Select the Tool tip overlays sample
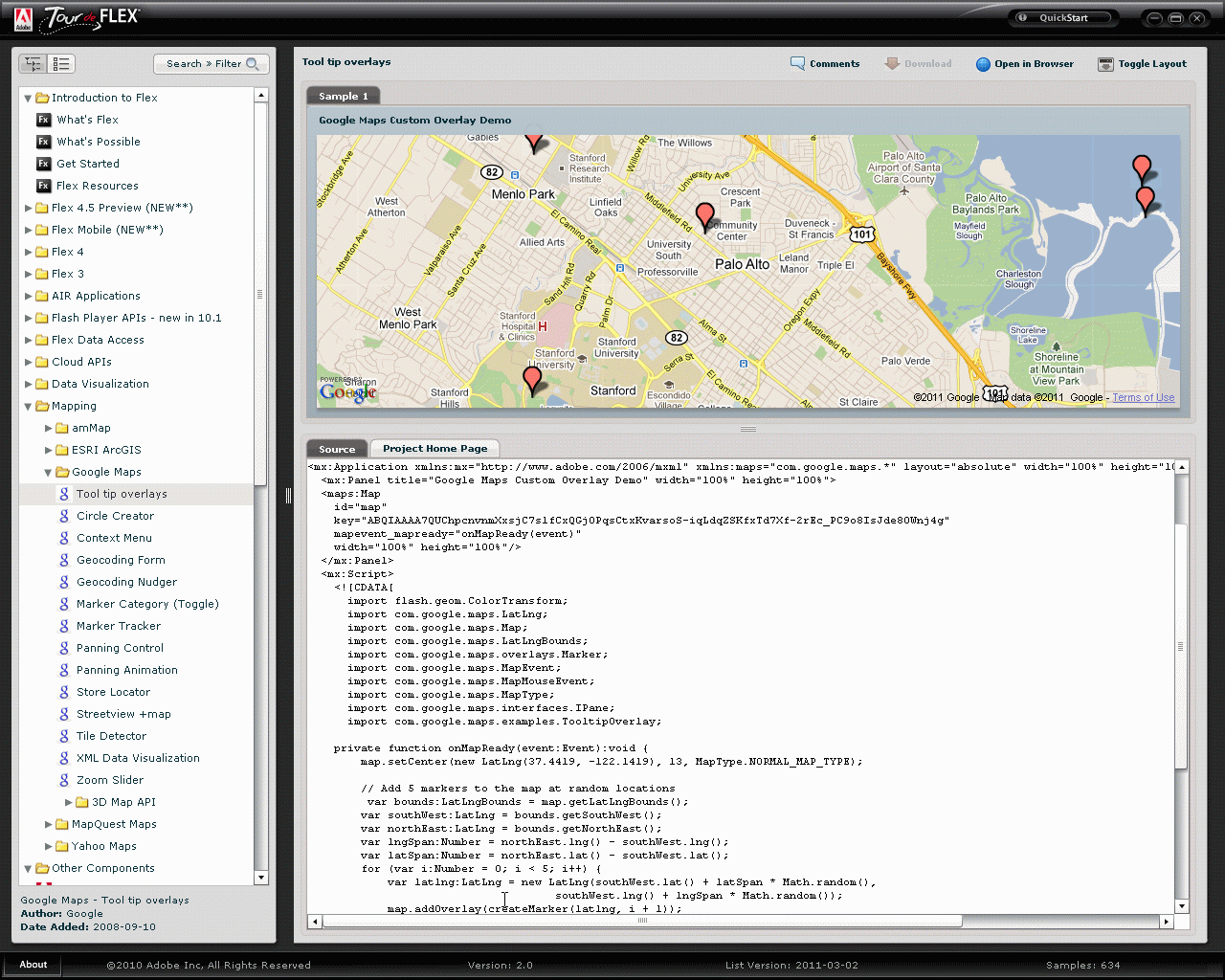The width and height of the screenshot is (1225, 980). (122, 494)
